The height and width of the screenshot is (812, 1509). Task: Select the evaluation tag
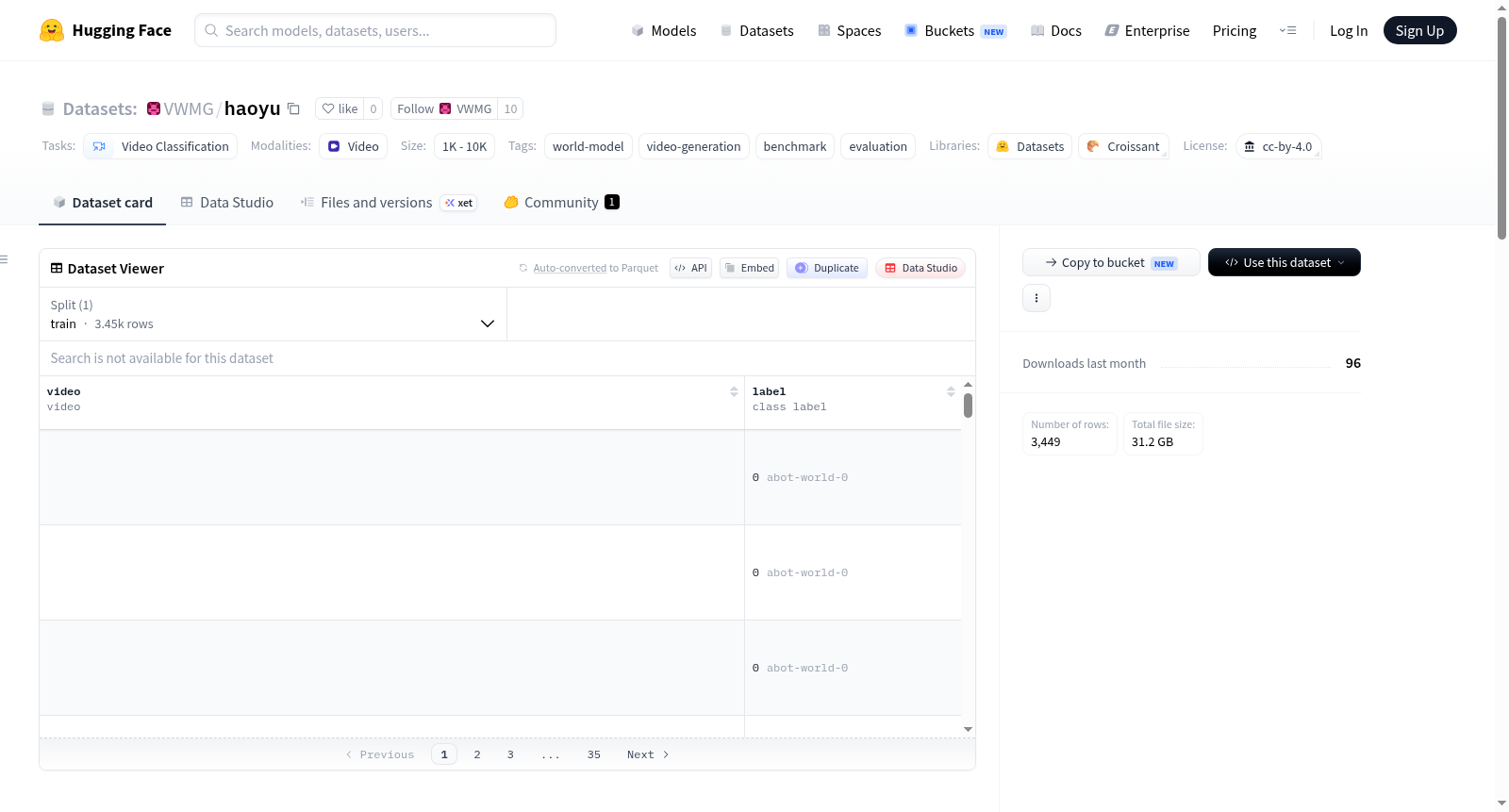[878, 146]
